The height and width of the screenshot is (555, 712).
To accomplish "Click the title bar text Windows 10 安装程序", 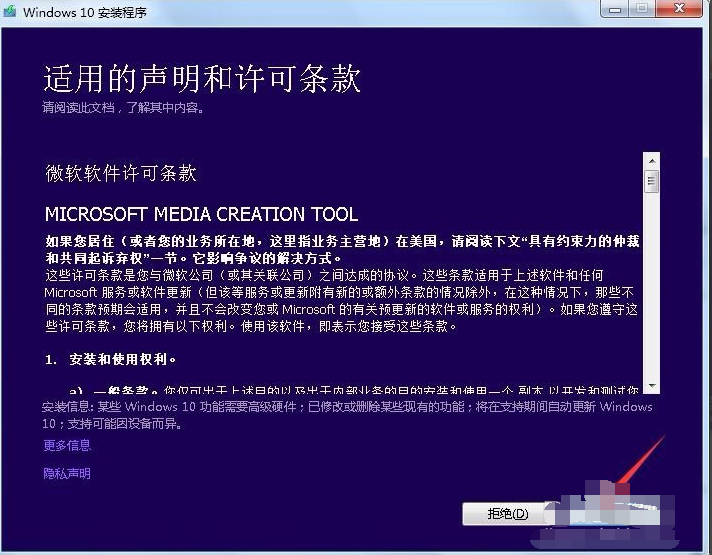I will (x=85, y=12).
